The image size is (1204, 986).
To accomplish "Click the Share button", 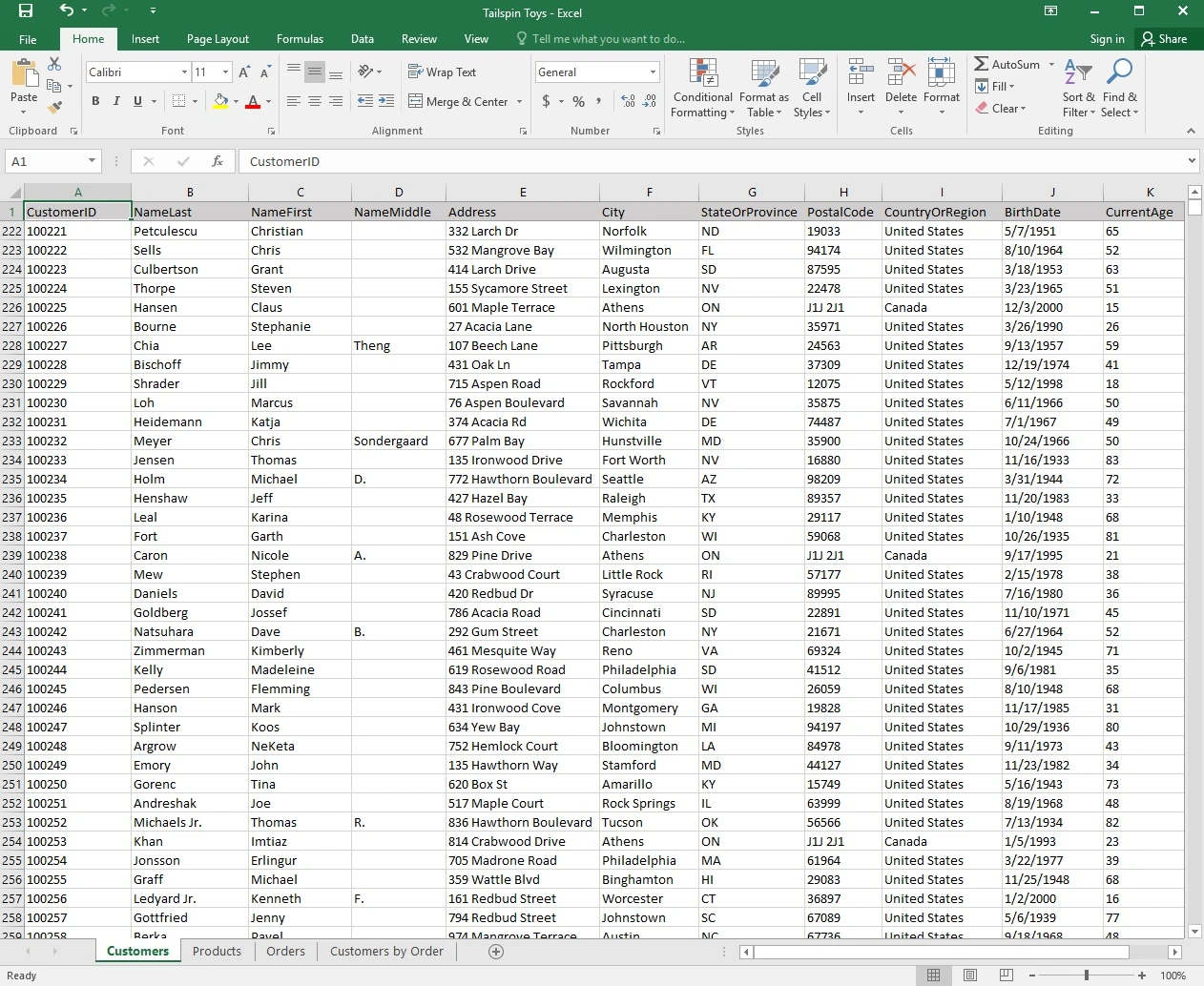I will [1164, 39].
